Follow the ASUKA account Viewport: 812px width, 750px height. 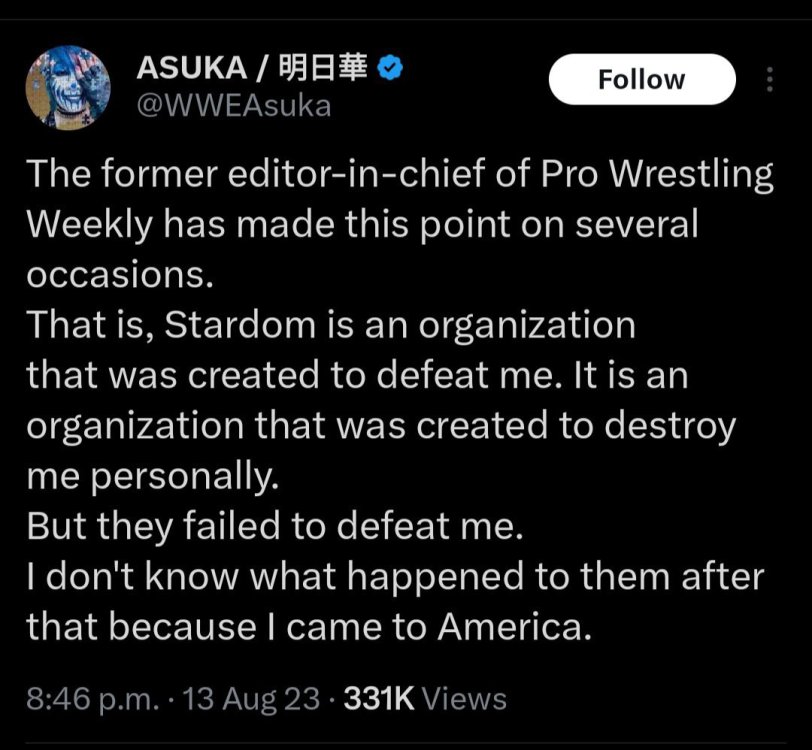(x=641, y=80)
